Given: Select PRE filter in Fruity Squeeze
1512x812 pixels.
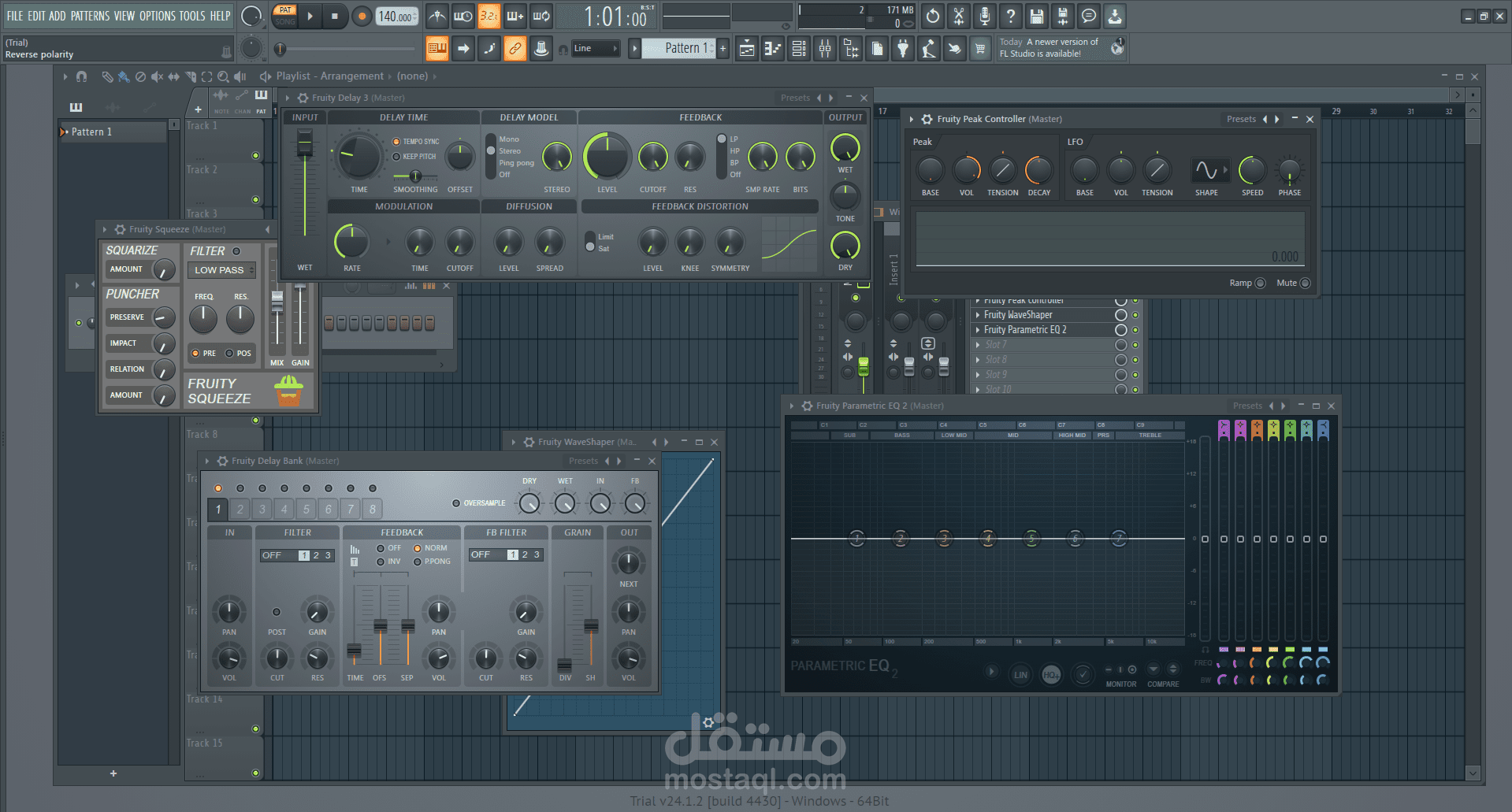Looking at the screenshot, I should 195,354.
